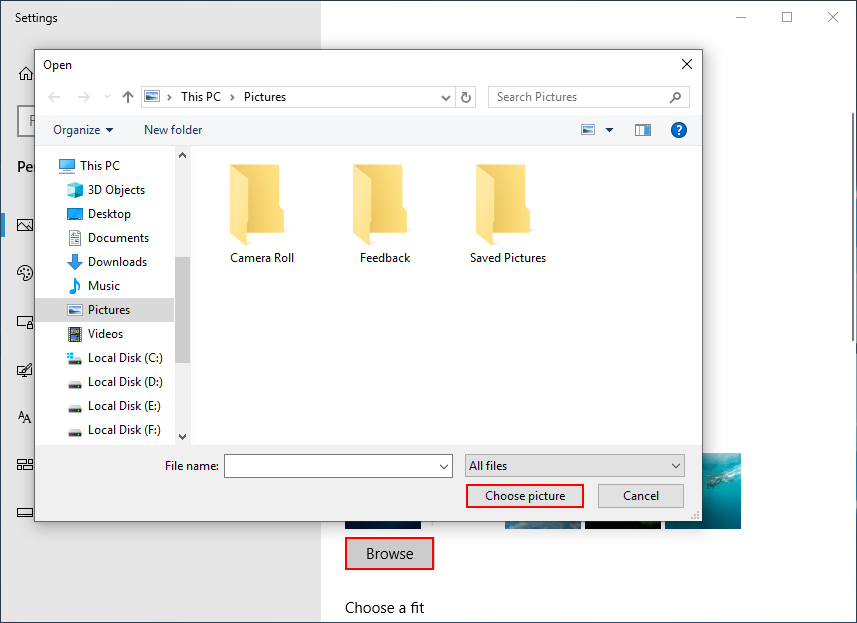Select Music in the sidebar
The image size is (857, 623).
tap(93, 286)
